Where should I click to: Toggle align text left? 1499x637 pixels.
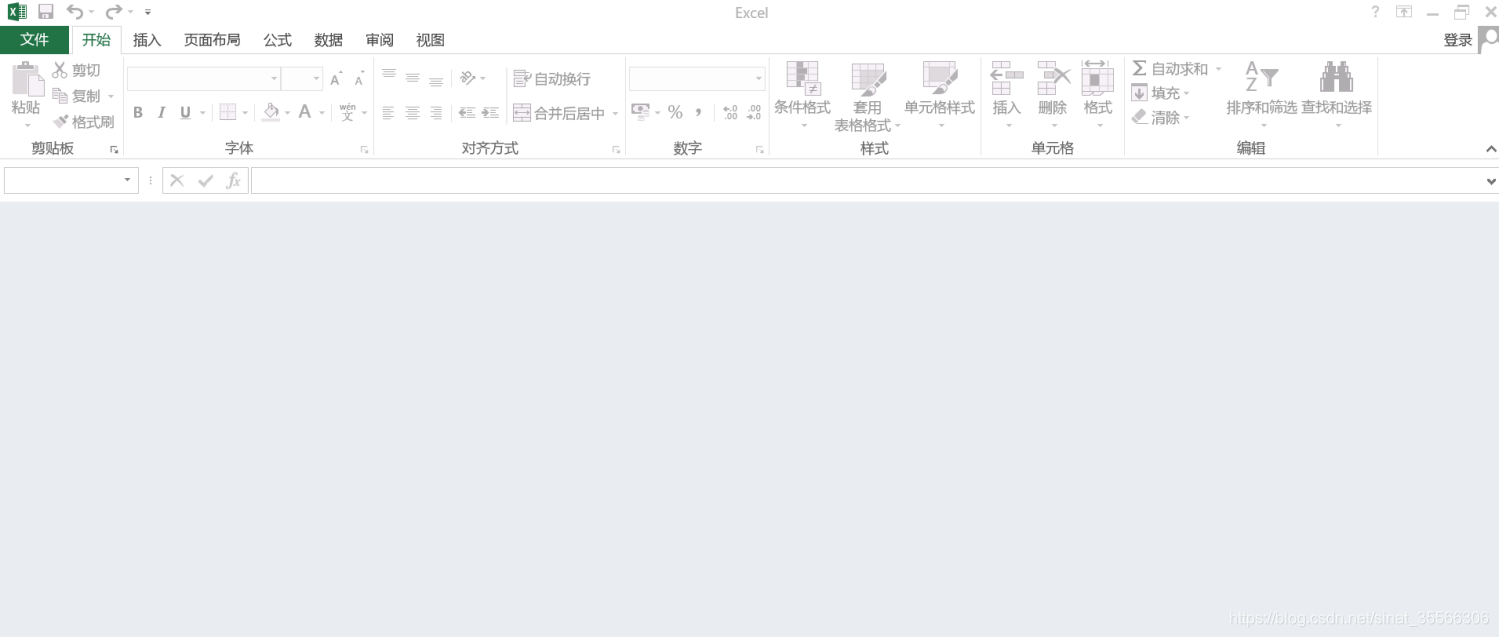(x=389, y=113)
